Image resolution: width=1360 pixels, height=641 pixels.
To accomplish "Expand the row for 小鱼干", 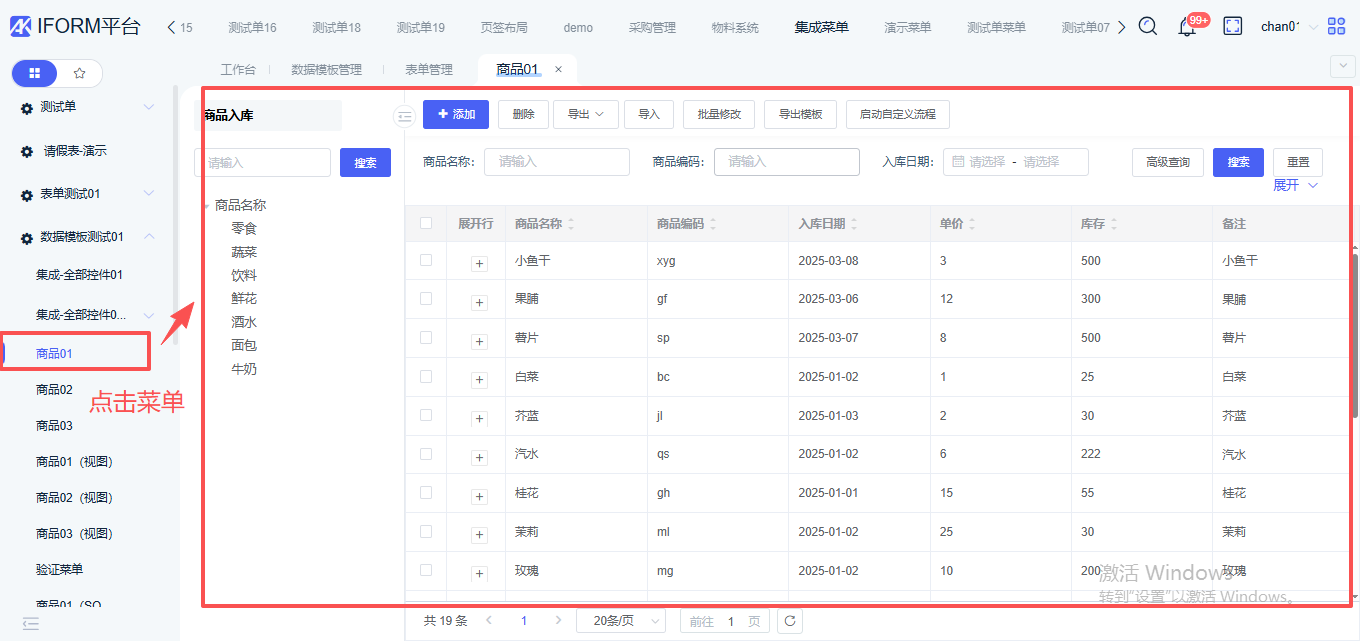I will [x=479, y=263].
